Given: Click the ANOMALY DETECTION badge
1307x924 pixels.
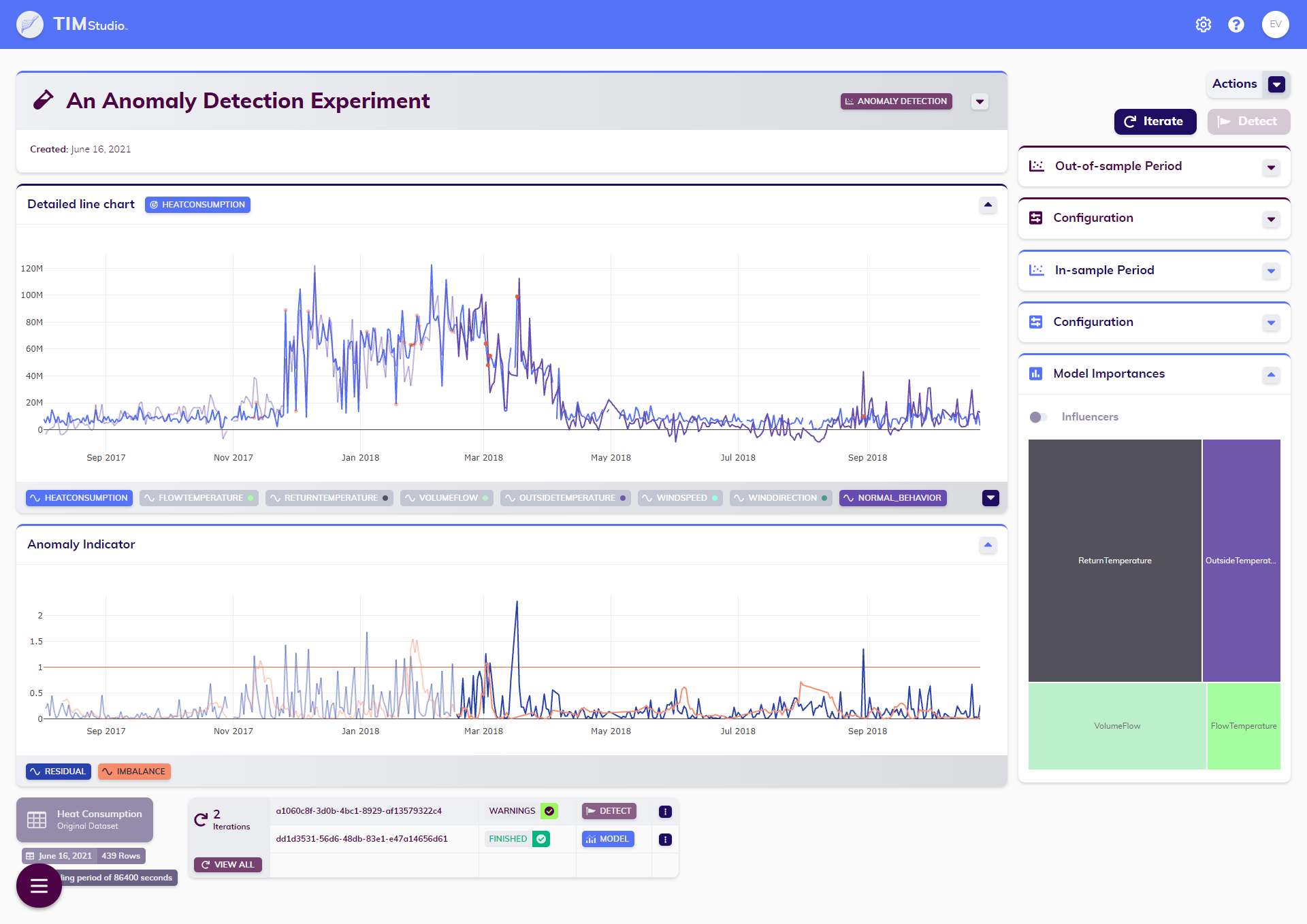Looking at the screenshot, I should click(x=896, y=101).
